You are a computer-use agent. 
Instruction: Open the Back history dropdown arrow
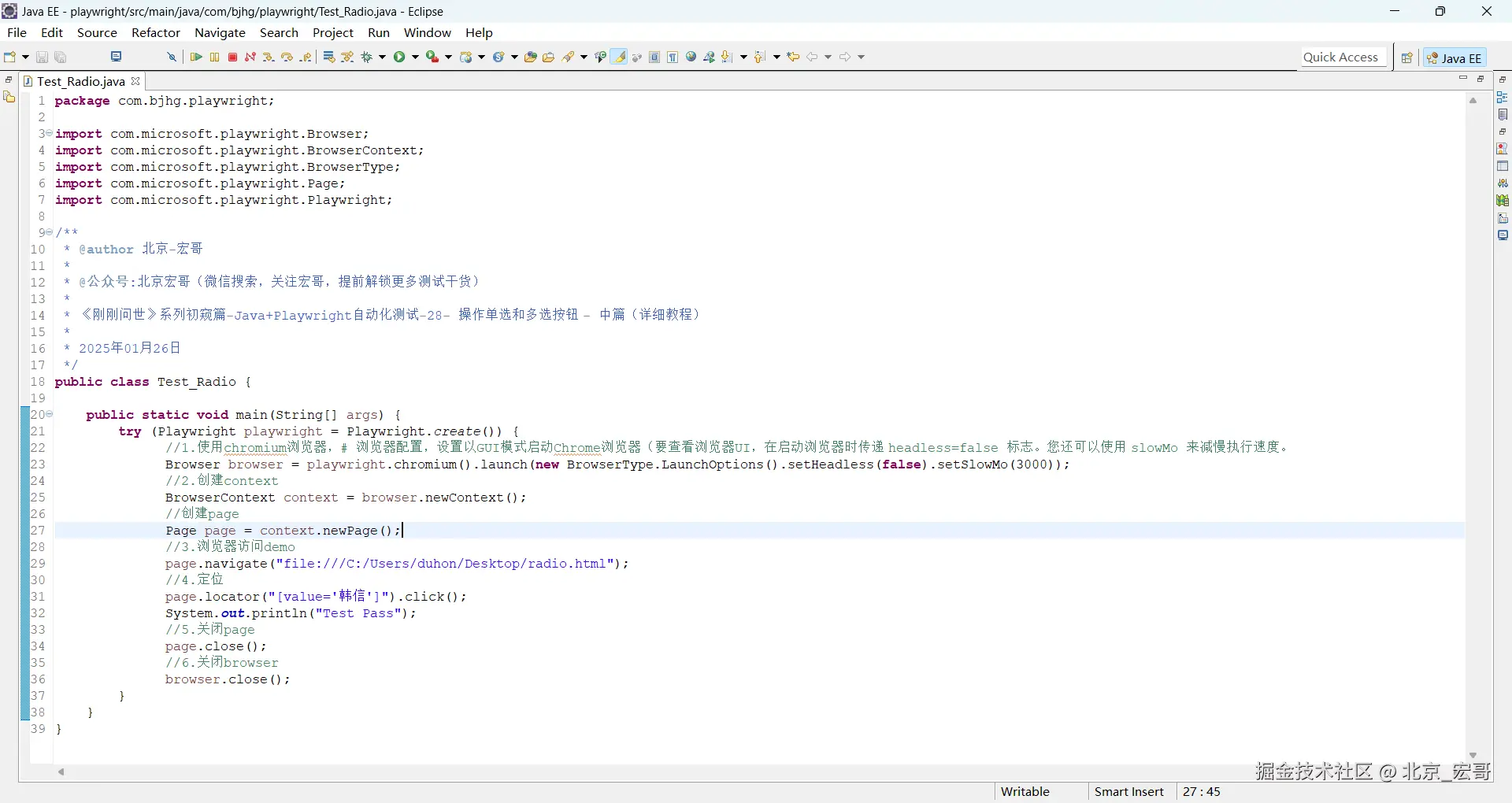click(x=828, y=57)
